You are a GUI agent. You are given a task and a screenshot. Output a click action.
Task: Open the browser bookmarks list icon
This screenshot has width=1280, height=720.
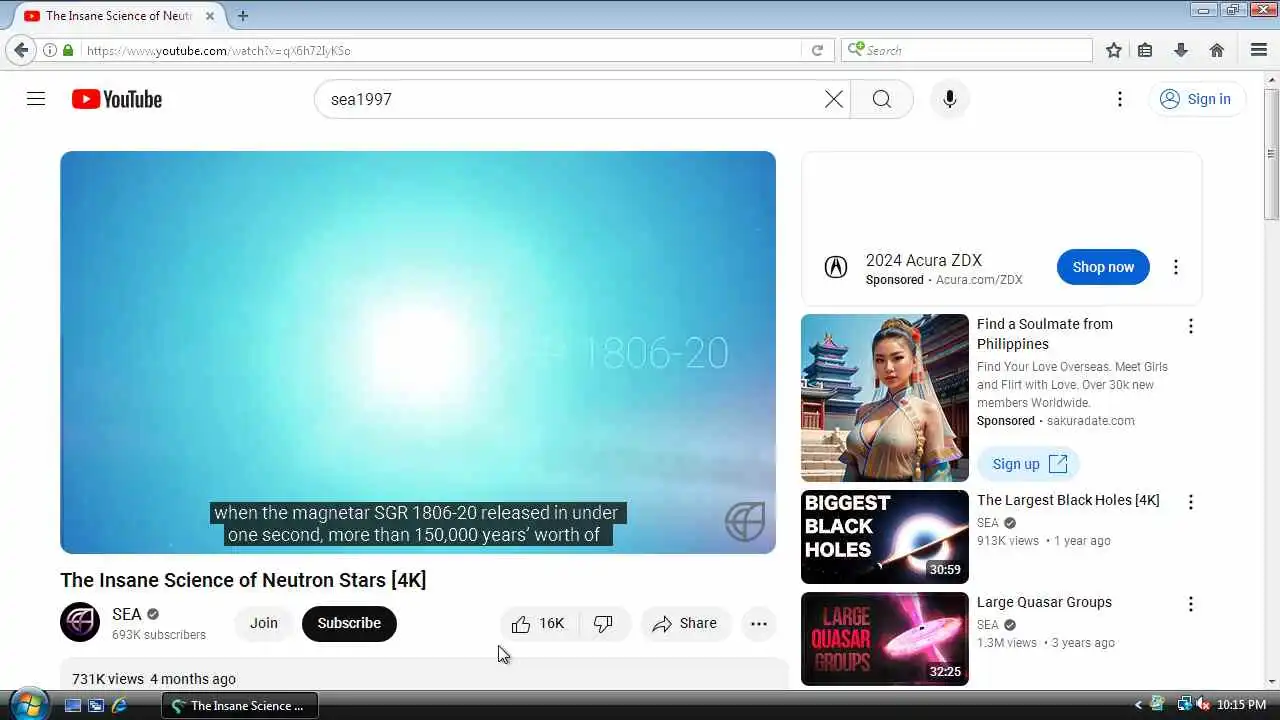(x=1146, y=50)
